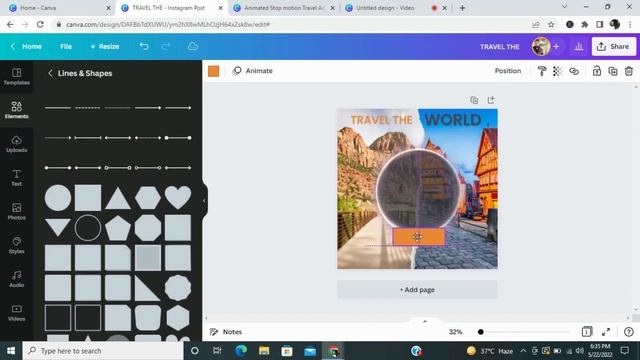Open the orange fill color swatch
640x360 pixels.
[x=213, y=71]
